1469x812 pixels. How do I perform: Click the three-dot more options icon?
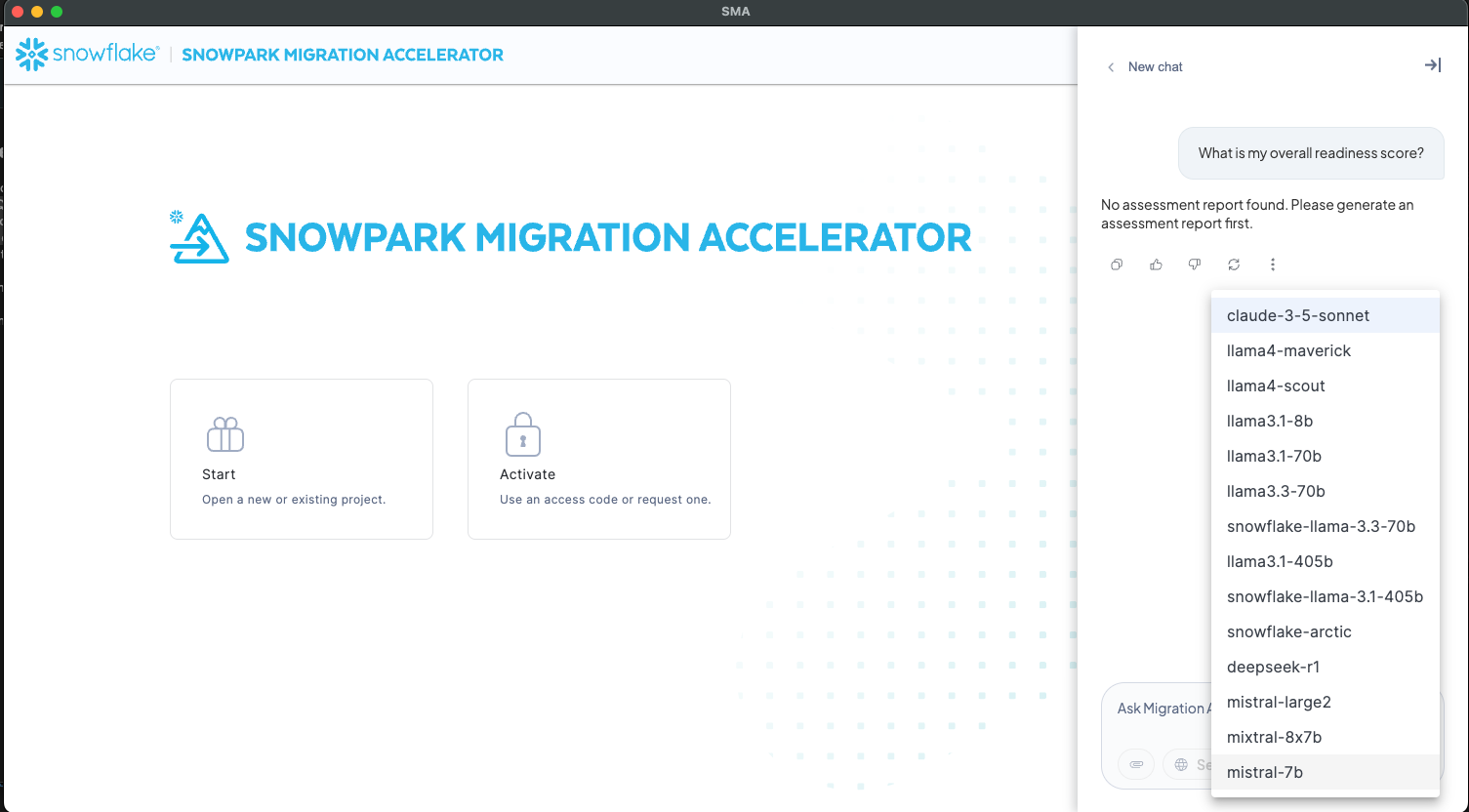[1273, 264]
